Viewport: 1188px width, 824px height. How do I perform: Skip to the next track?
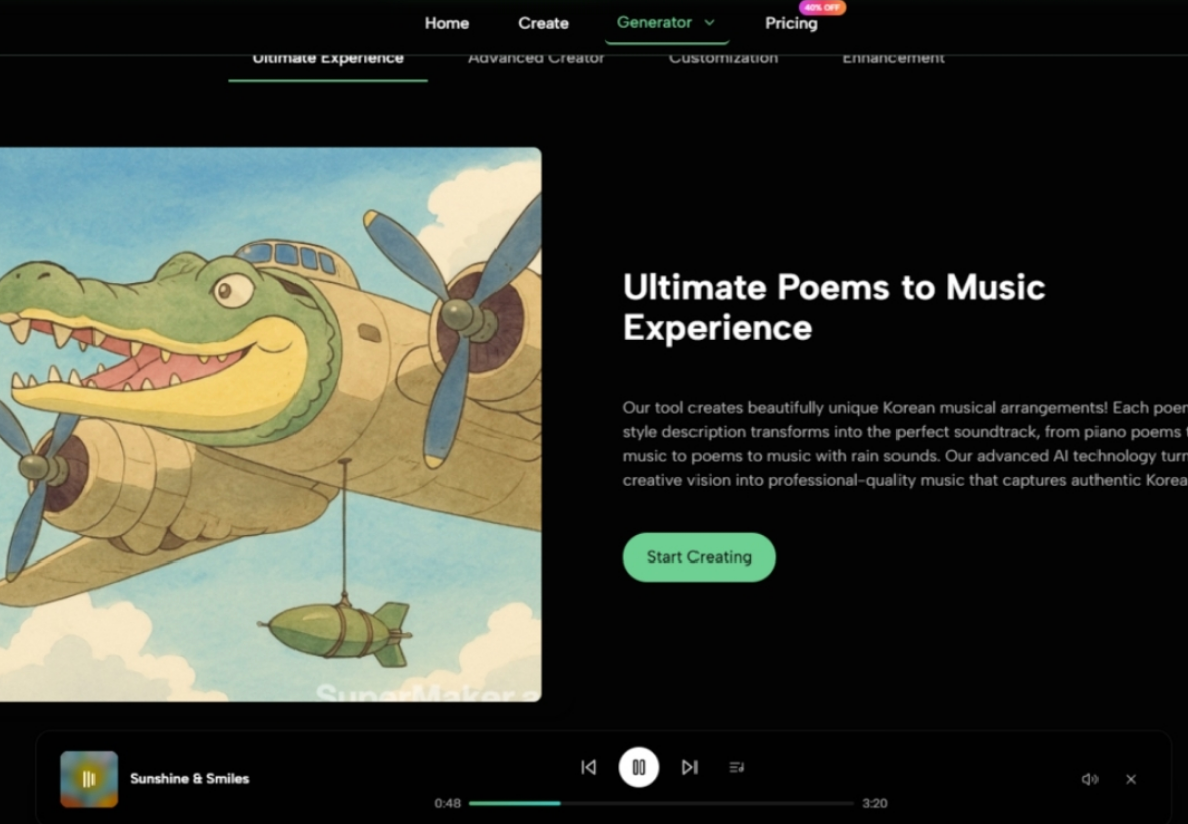689,767
